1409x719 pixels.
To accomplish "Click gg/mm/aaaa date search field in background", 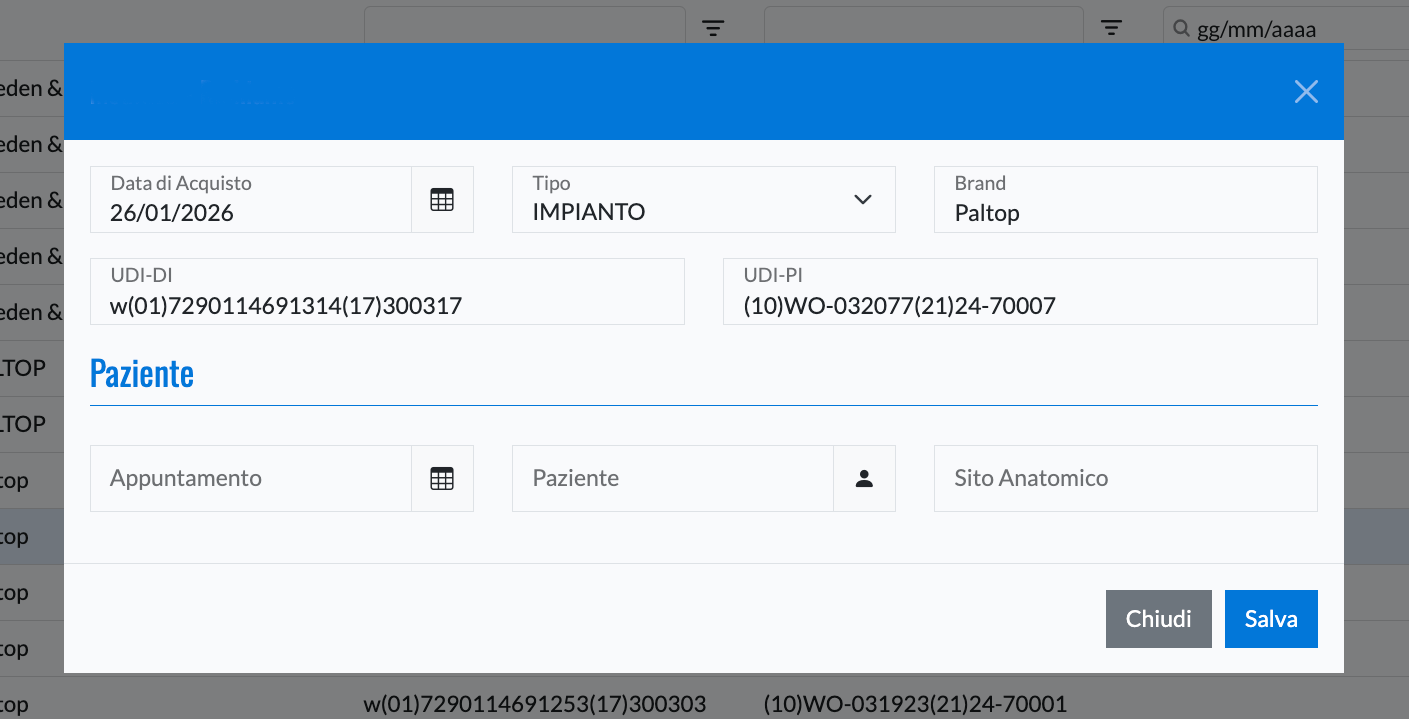I will 1285,29.
